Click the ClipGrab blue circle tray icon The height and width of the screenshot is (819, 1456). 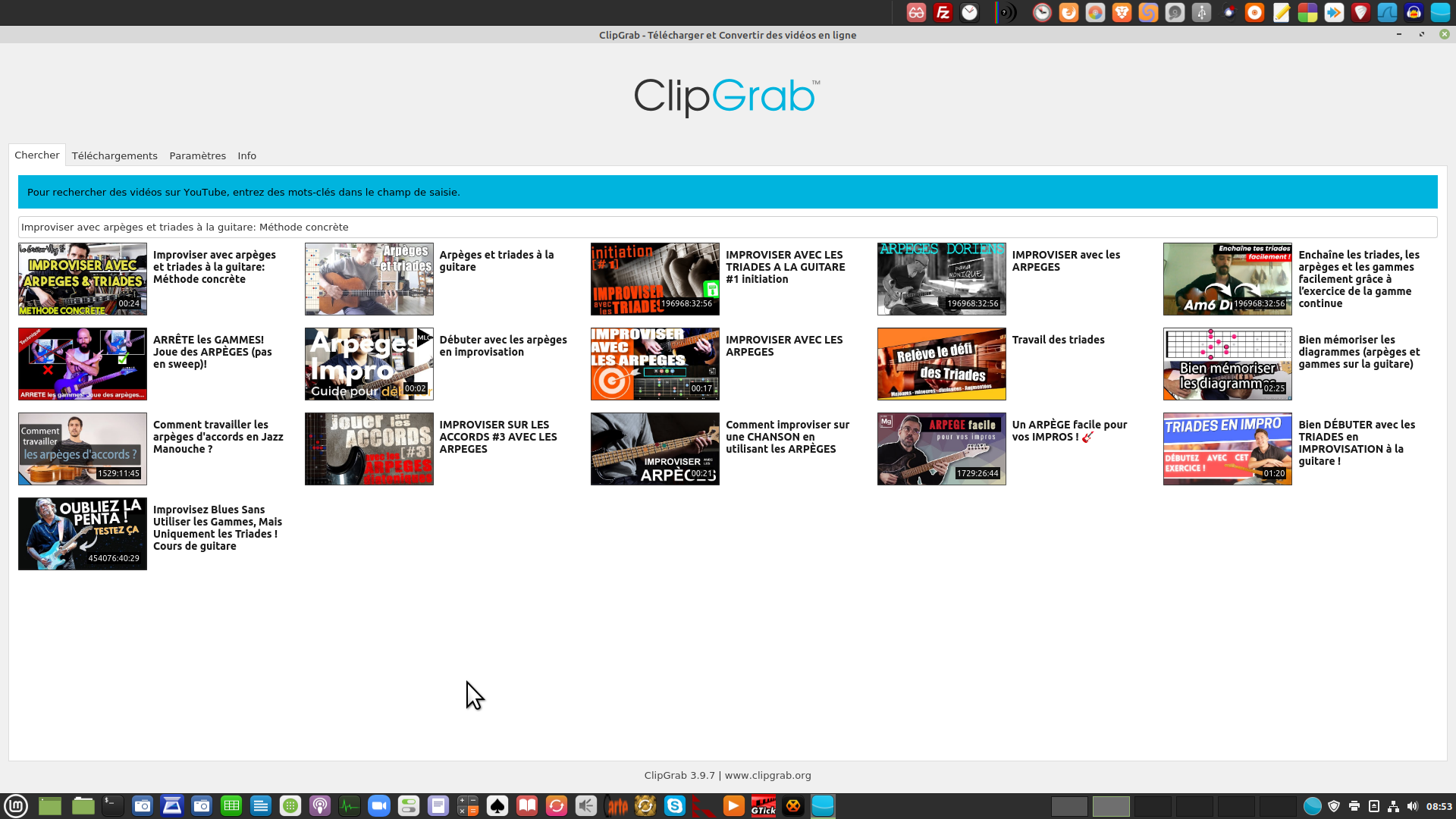[x=1313, y=806]
